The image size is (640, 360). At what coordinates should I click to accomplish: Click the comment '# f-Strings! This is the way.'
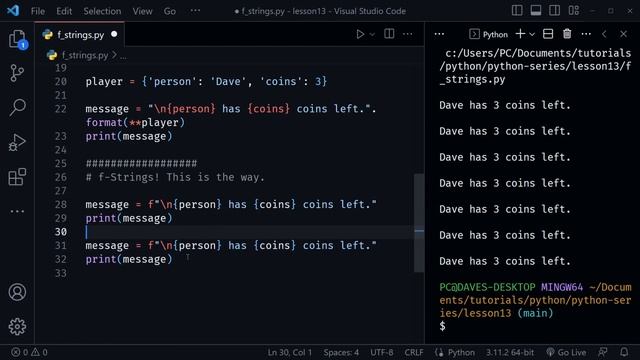coord(175,177)
